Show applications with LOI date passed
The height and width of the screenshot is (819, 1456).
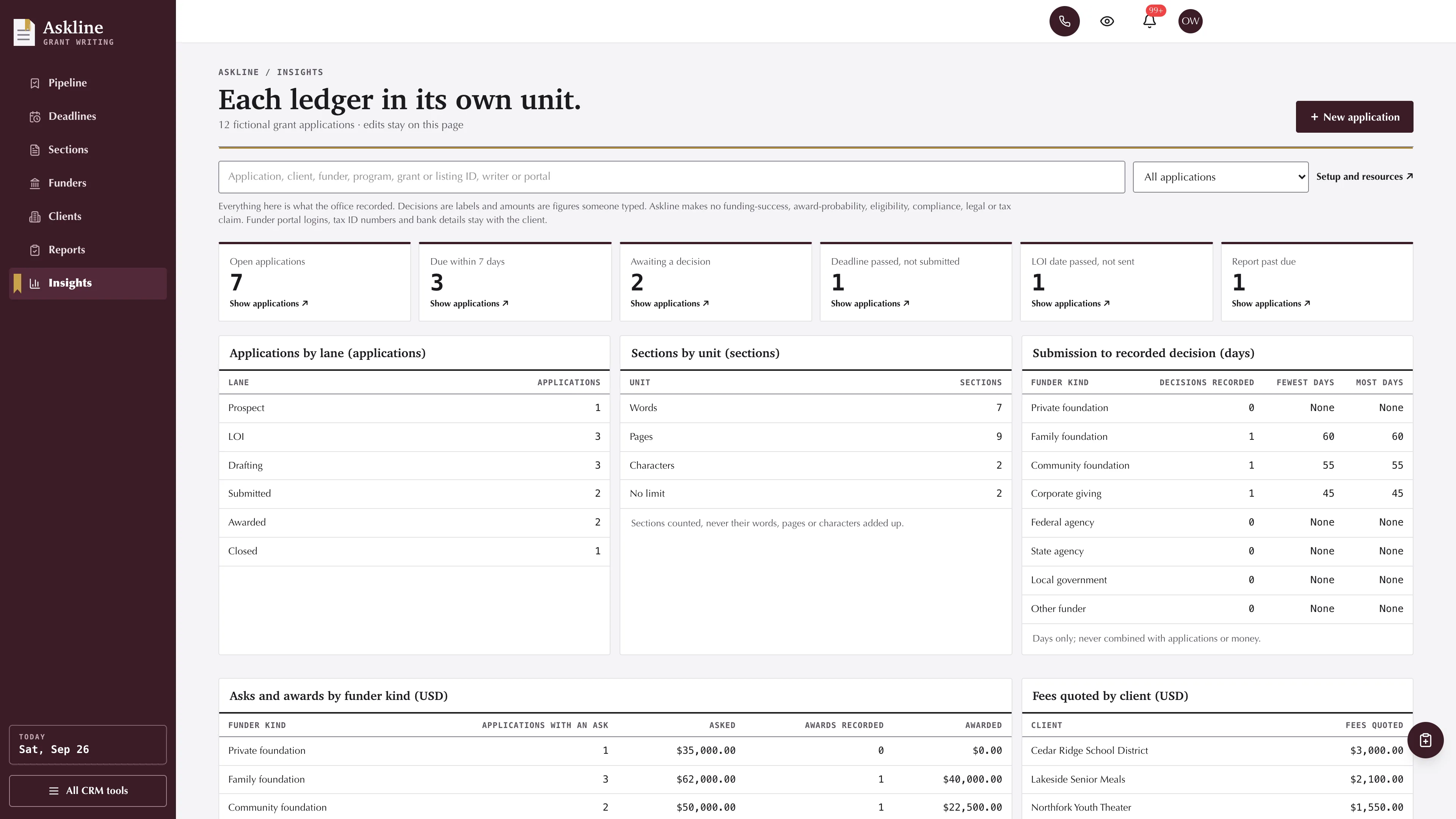(1070, 303)
